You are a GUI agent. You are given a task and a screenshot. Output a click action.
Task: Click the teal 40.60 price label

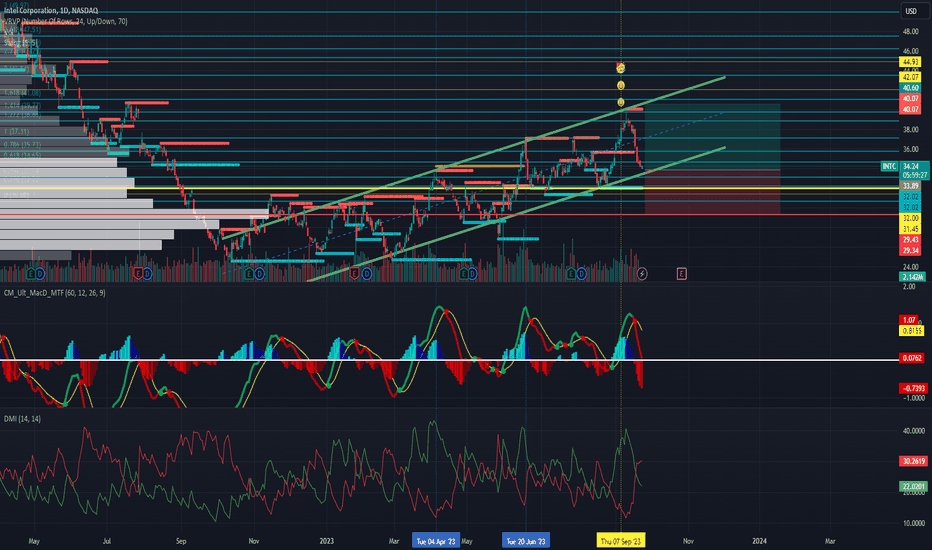[911, 88]
